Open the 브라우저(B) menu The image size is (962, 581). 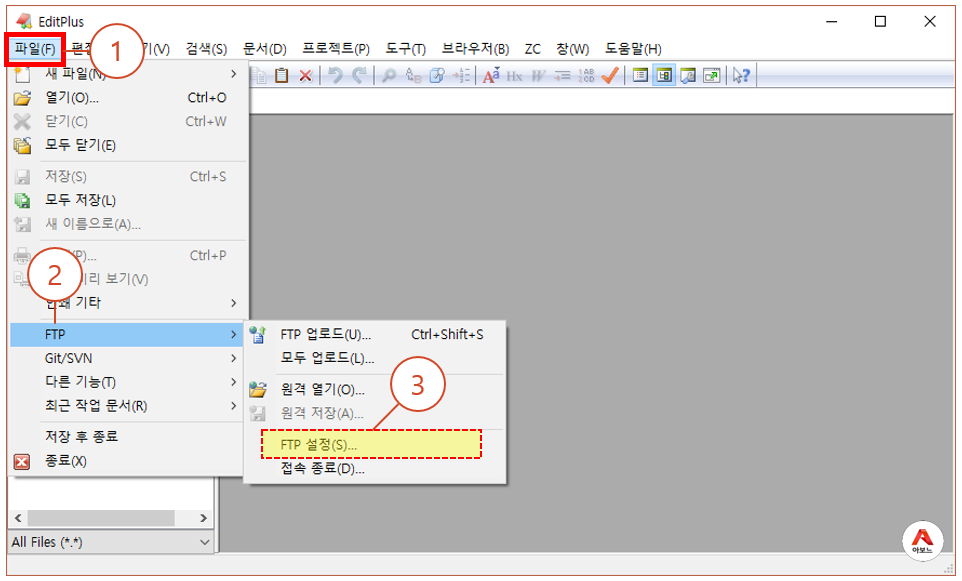(475, 49)
